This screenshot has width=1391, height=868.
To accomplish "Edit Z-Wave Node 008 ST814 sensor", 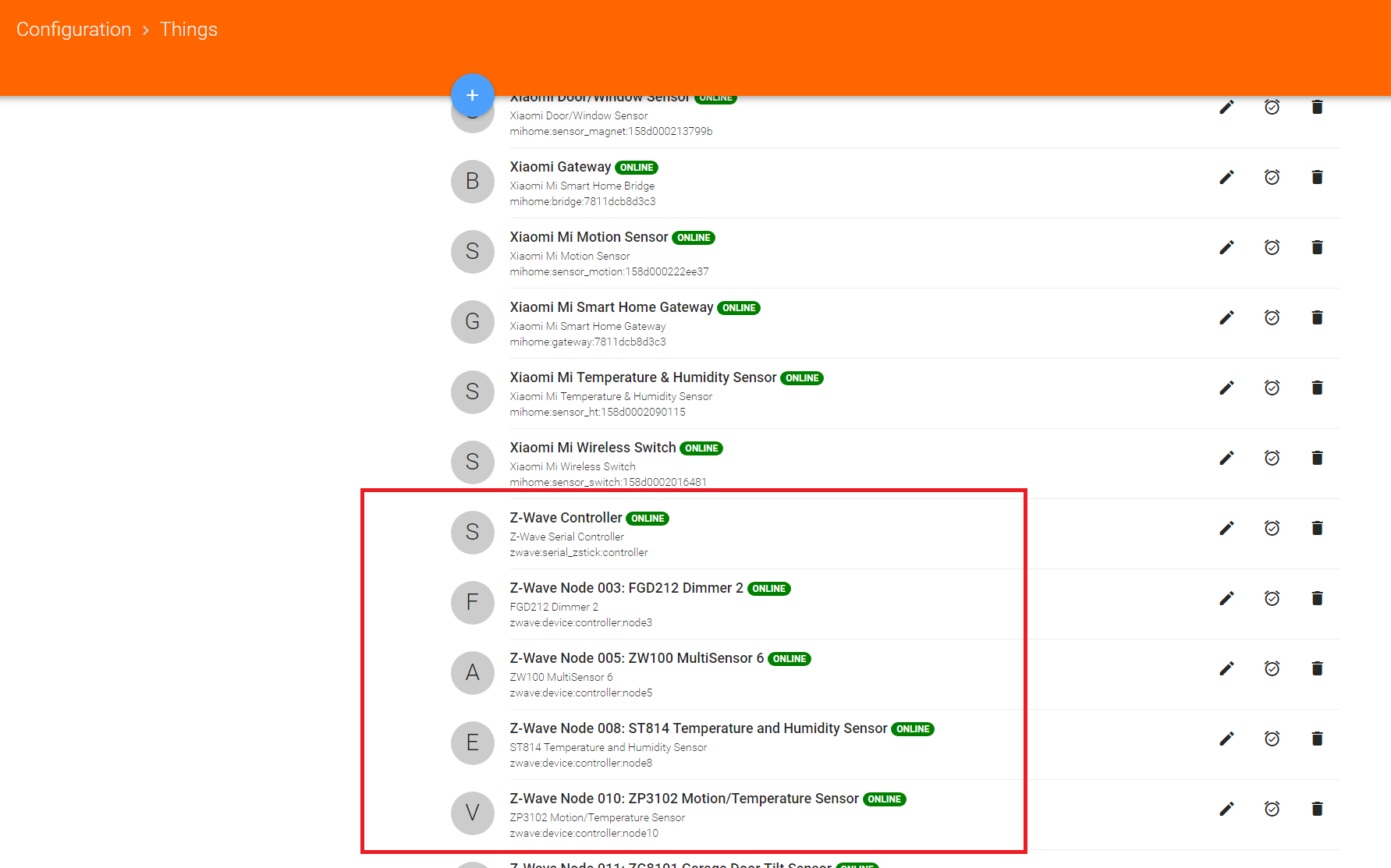I will click(x=1226, y=739).
